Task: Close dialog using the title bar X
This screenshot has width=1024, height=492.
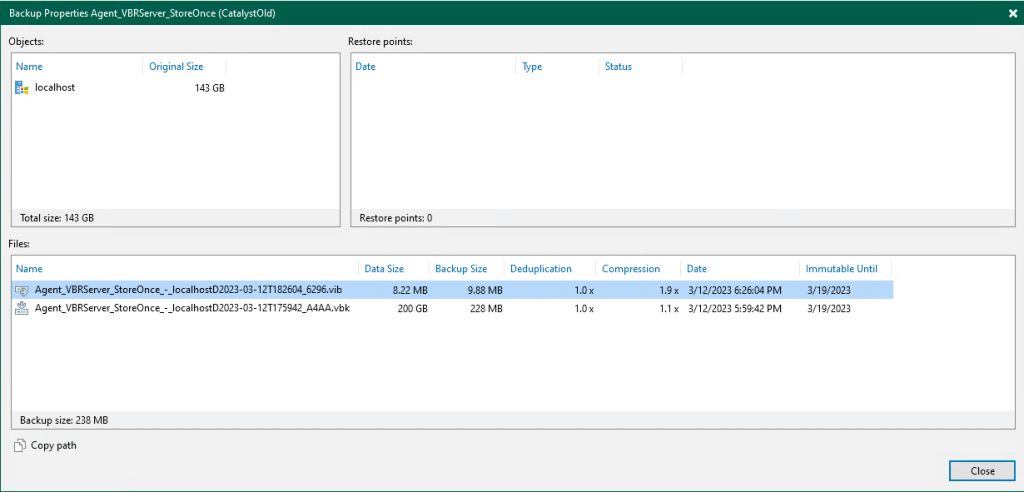Action: point(1013,13)
